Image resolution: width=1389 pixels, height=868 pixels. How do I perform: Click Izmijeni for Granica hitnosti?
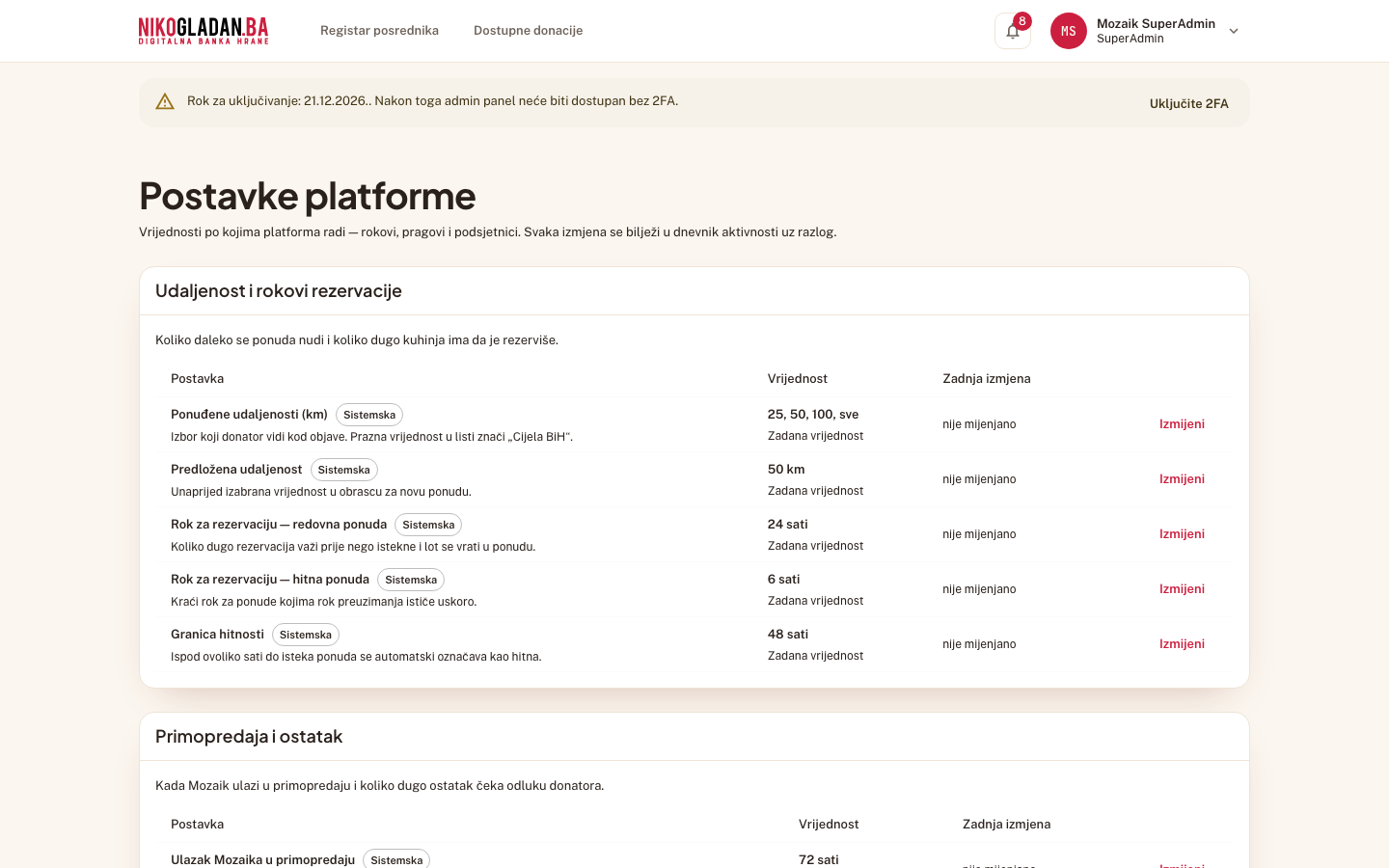point(1182,644)
